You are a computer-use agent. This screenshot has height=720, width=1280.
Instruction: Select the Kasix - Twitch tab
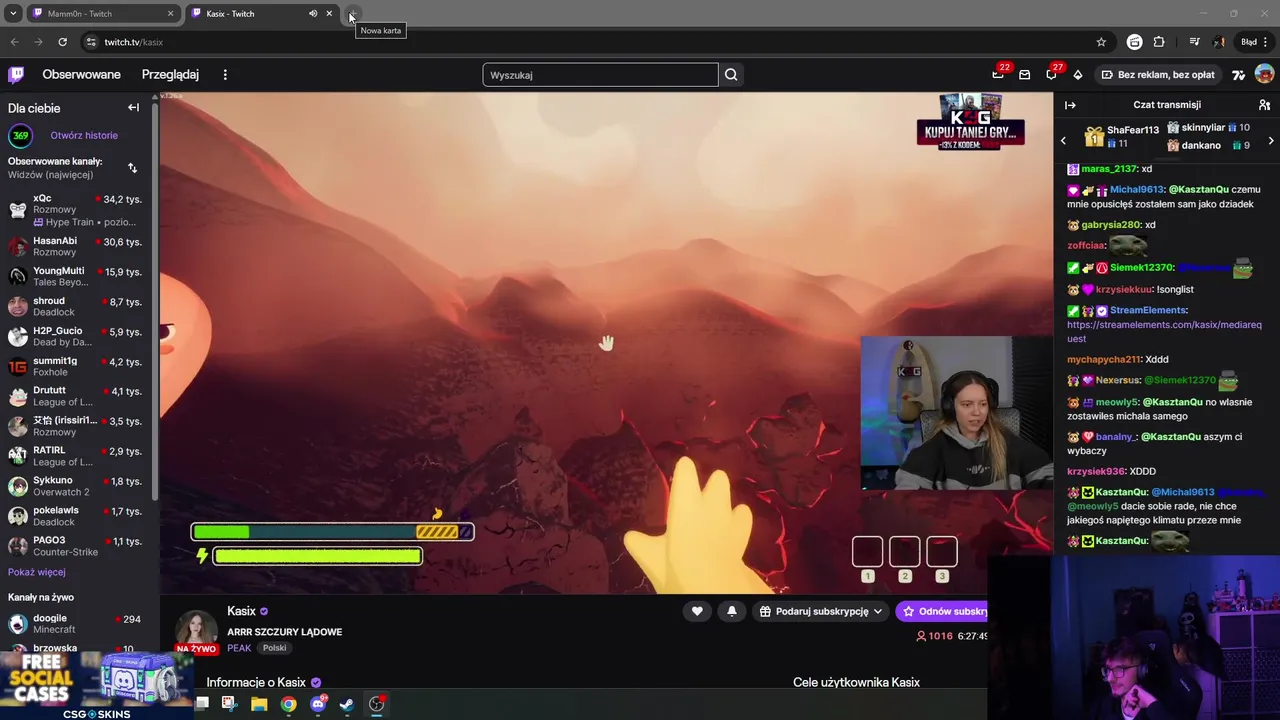point(261,14)
